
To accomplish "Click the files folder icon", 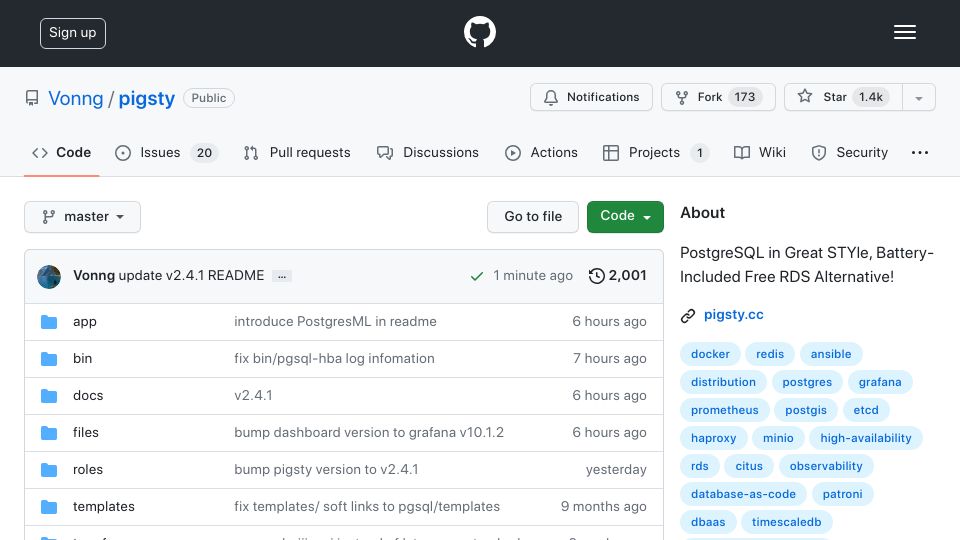I will click(49, 433).
